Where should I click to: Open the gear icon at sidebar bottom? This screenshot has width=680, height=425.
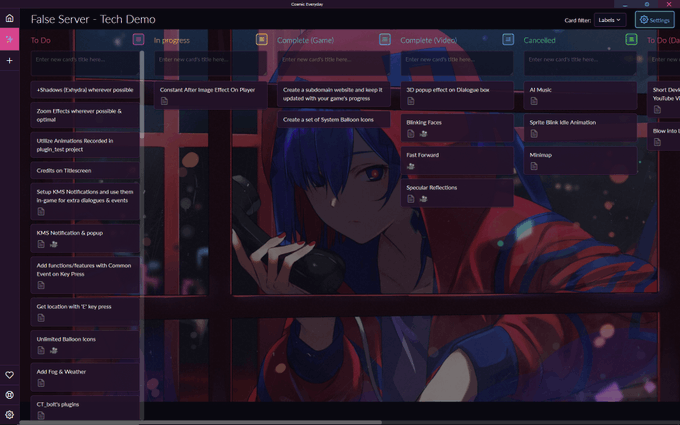pyautogui.click(x=10, y=415)
